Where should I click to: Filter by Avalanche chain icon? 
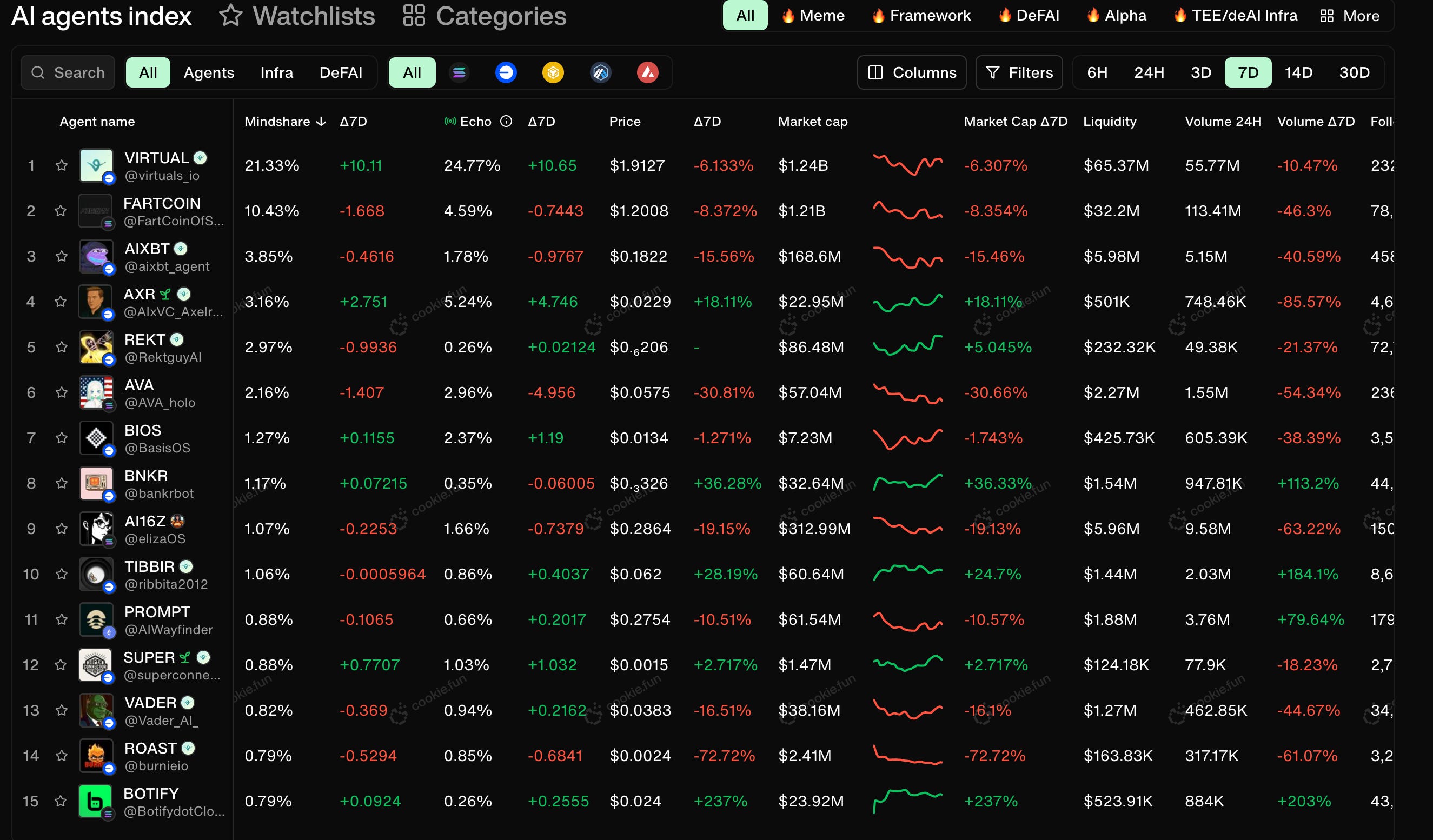click(x=647, y=73)
